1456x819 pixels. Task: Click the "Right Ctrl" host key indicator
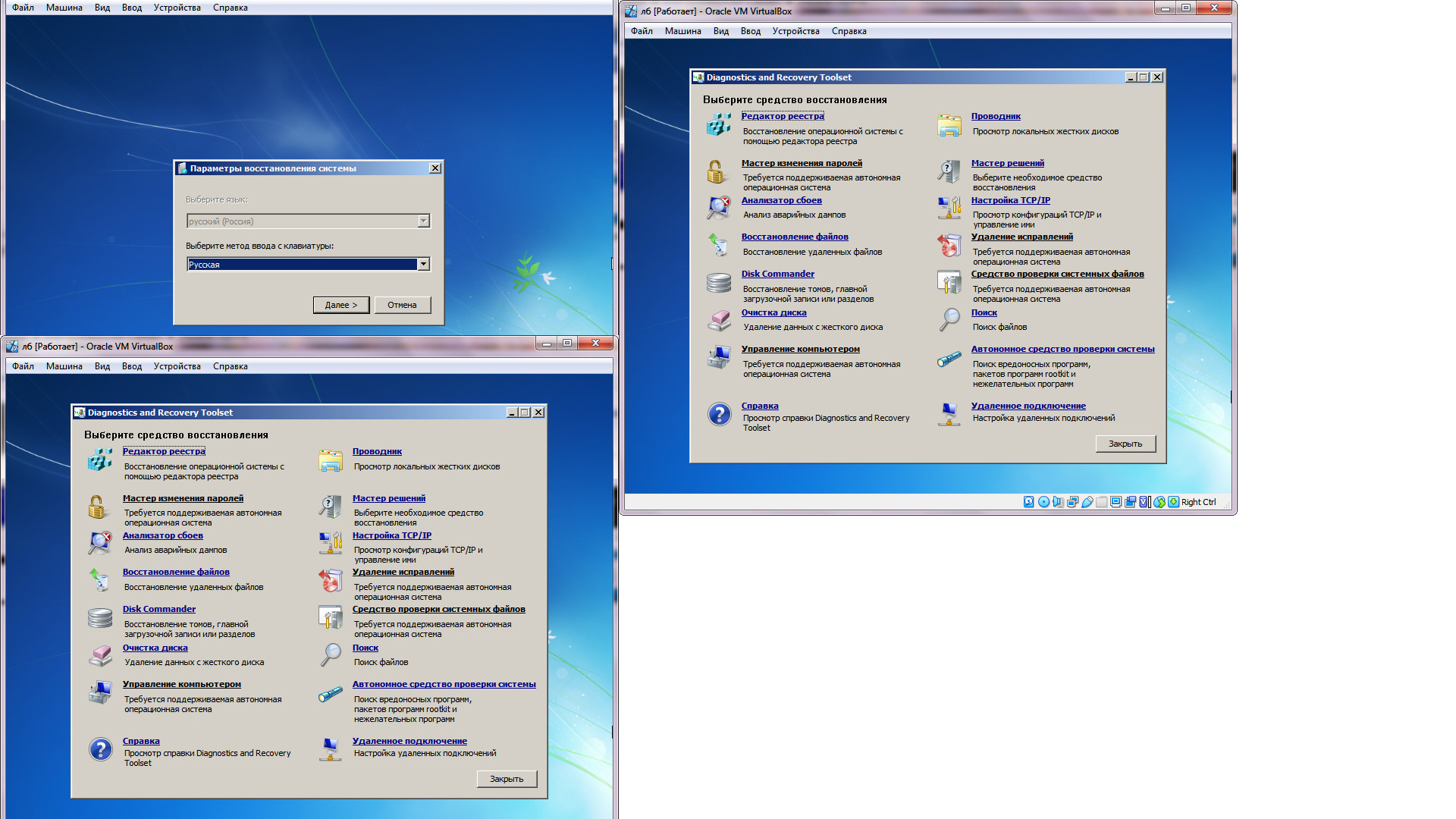click(x=1198, y=502)
